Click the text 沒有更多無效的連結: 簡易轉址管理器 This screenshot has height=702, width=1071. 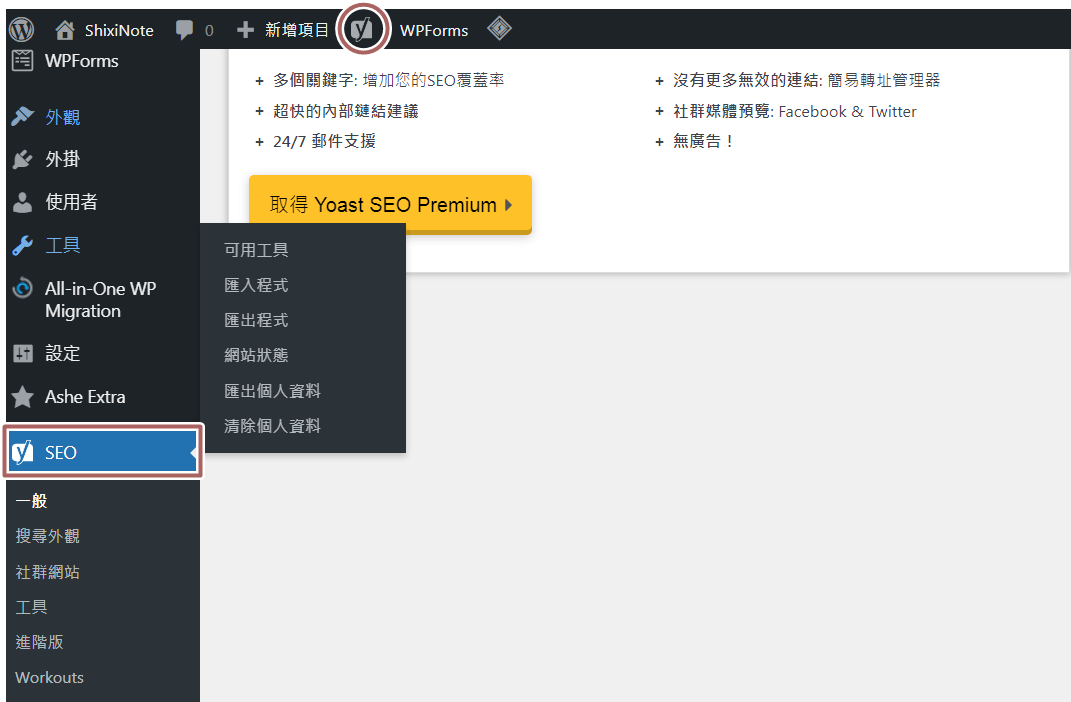[807, 81]
